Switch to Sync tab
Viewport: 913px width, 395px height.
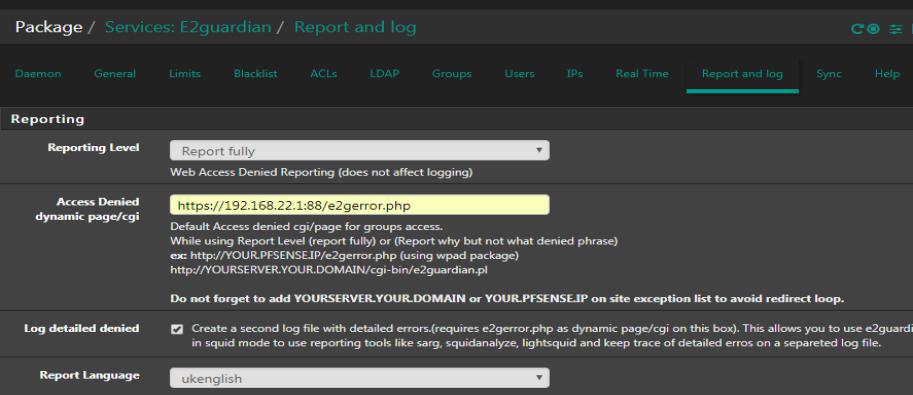829,74
